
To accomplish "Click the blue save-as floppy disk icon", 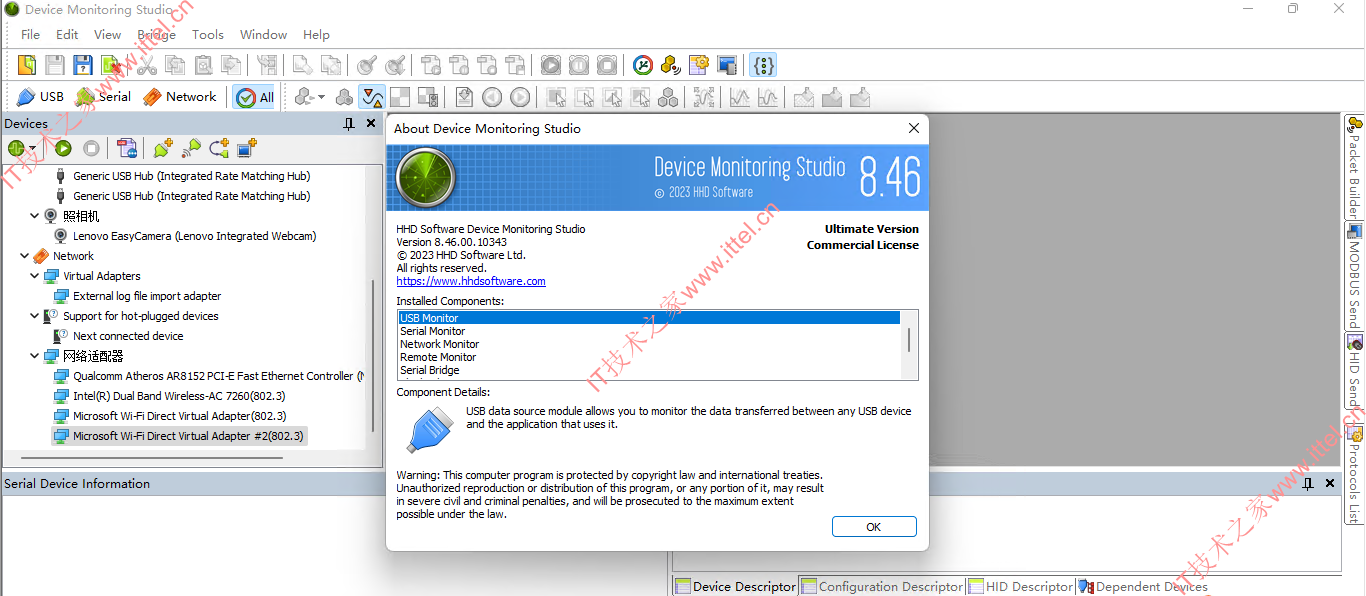I will (83, 65).
